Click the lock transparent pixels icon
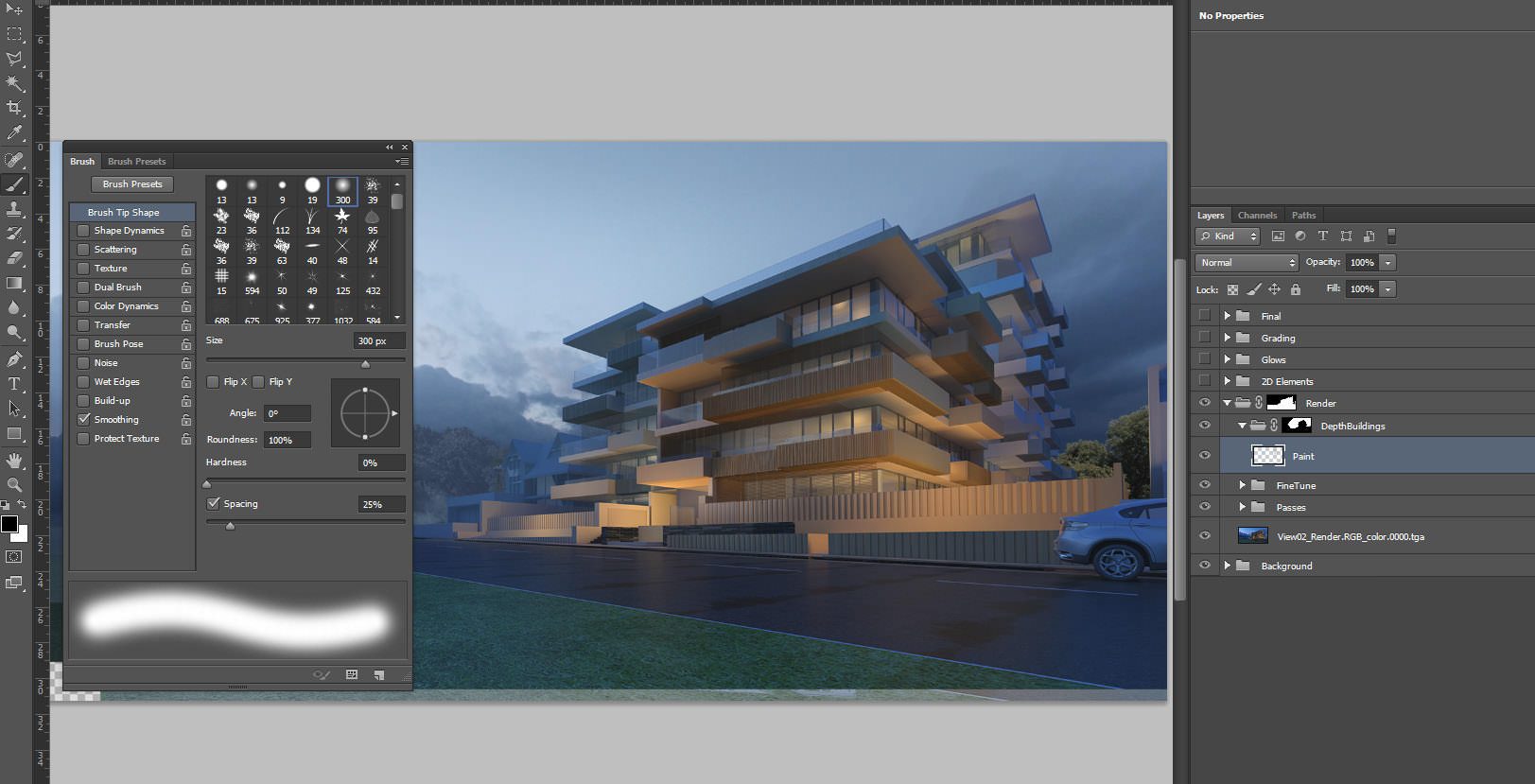Viewport: 1535px width, 784px height. [1232, 289]
